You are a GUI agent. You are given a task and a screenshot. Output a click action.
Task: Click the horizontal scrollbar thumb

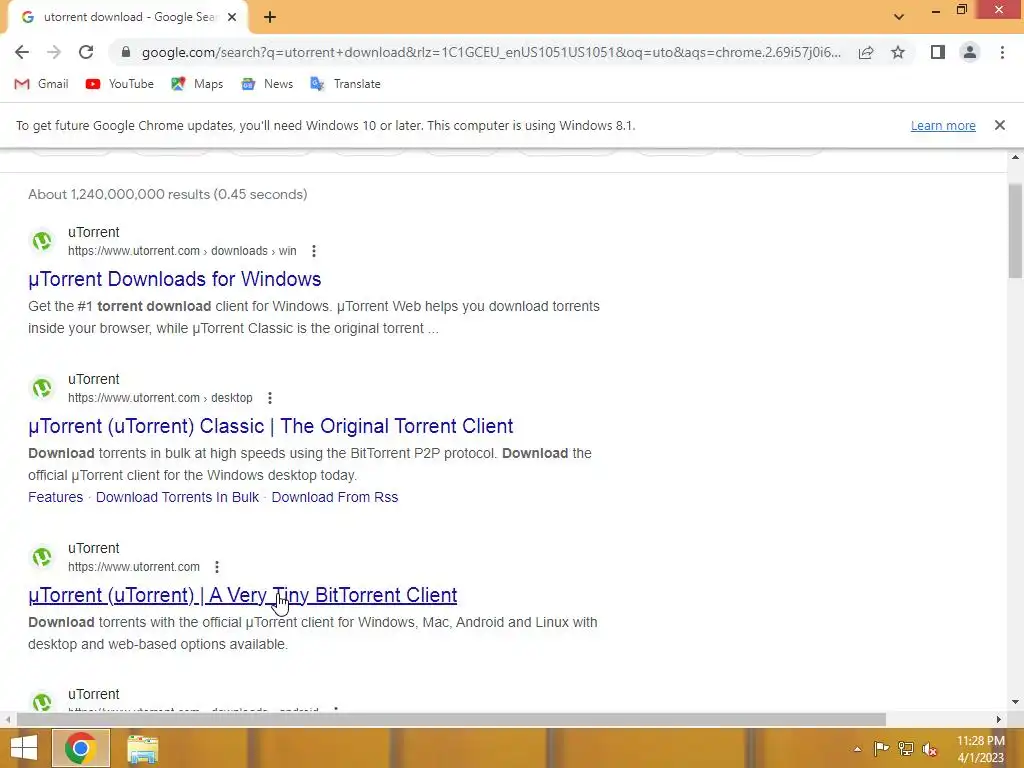(451, 719)
